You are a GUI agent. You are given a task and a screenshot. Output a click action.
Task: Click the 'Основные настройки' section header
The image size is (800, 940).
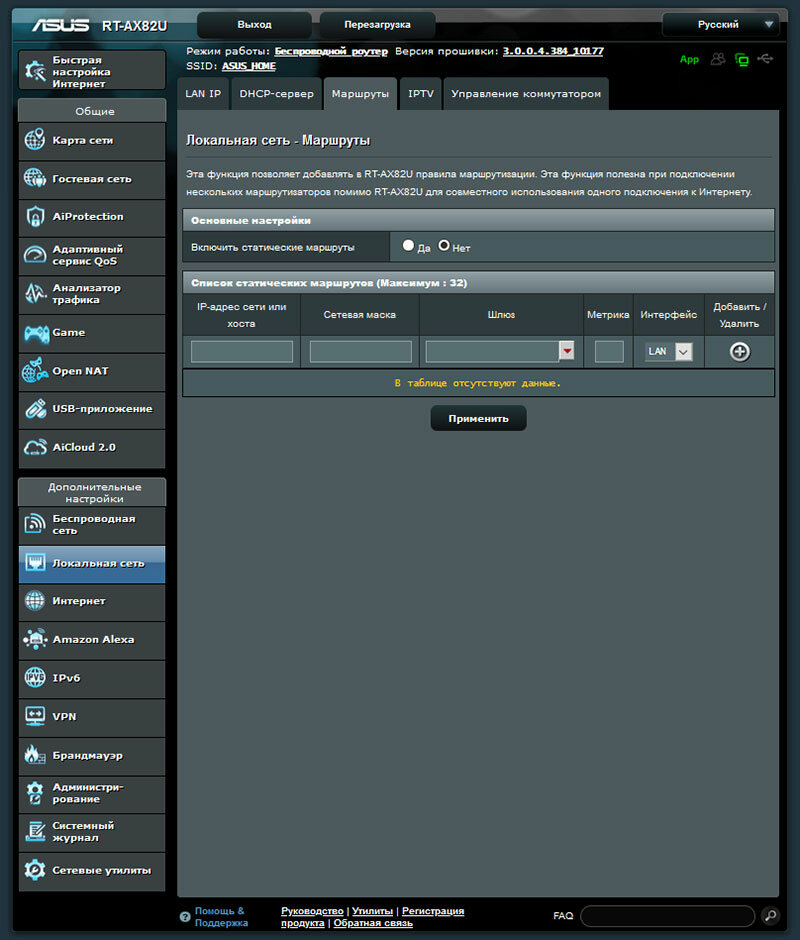479,221
